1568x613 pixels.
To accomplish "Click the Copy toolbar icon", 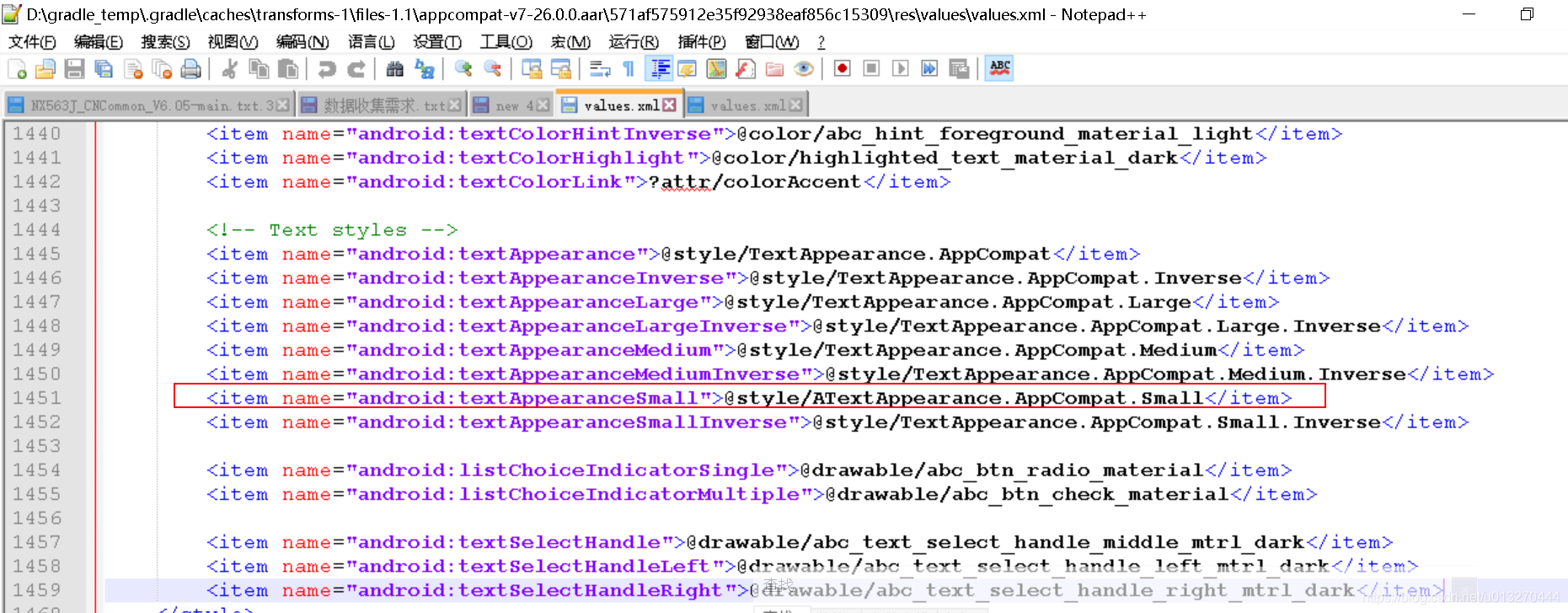I will click(x=259, y=69).
